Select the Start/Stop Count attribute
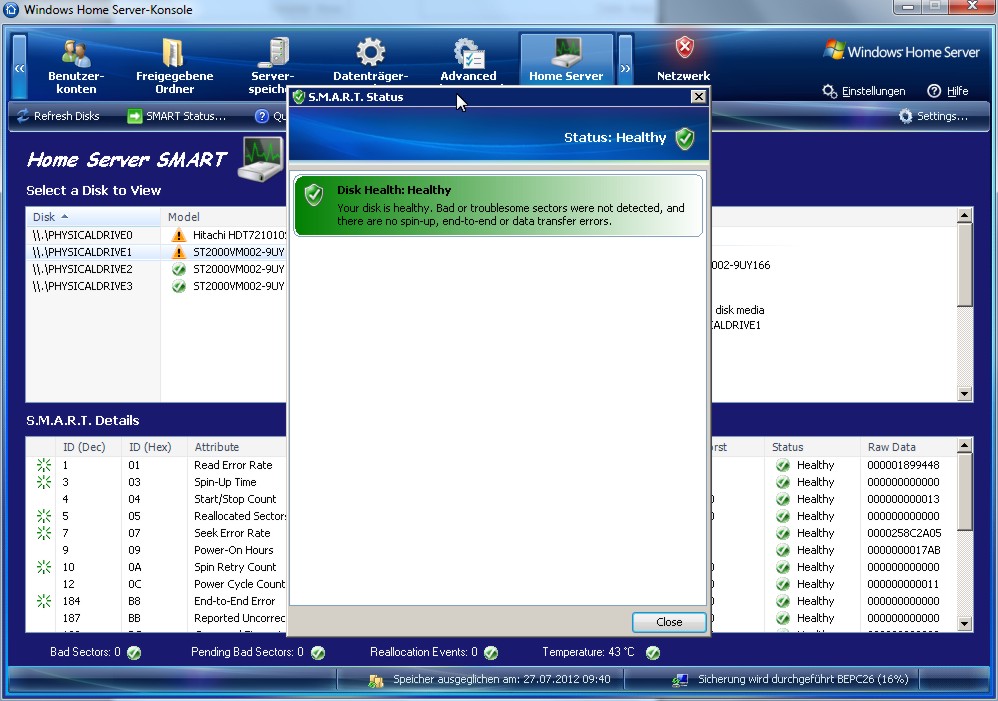 click(x=235, y=499)
